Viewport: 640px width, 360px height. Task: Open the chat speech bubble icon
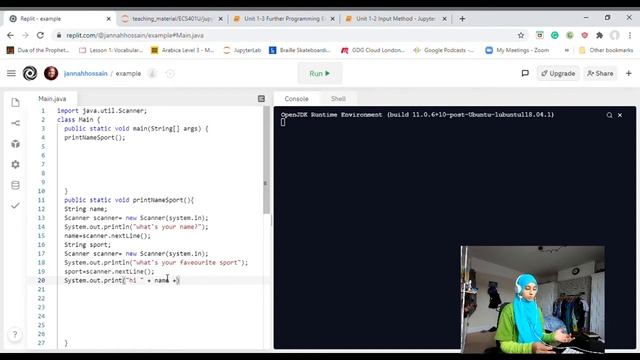[x=525, y=73]
